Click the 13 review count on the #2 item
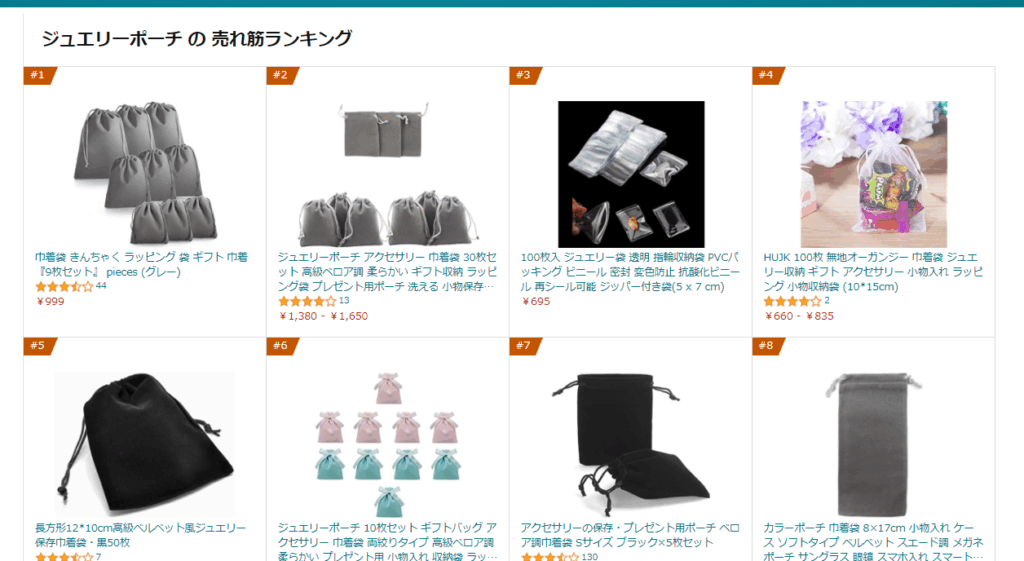 (344, 300)
